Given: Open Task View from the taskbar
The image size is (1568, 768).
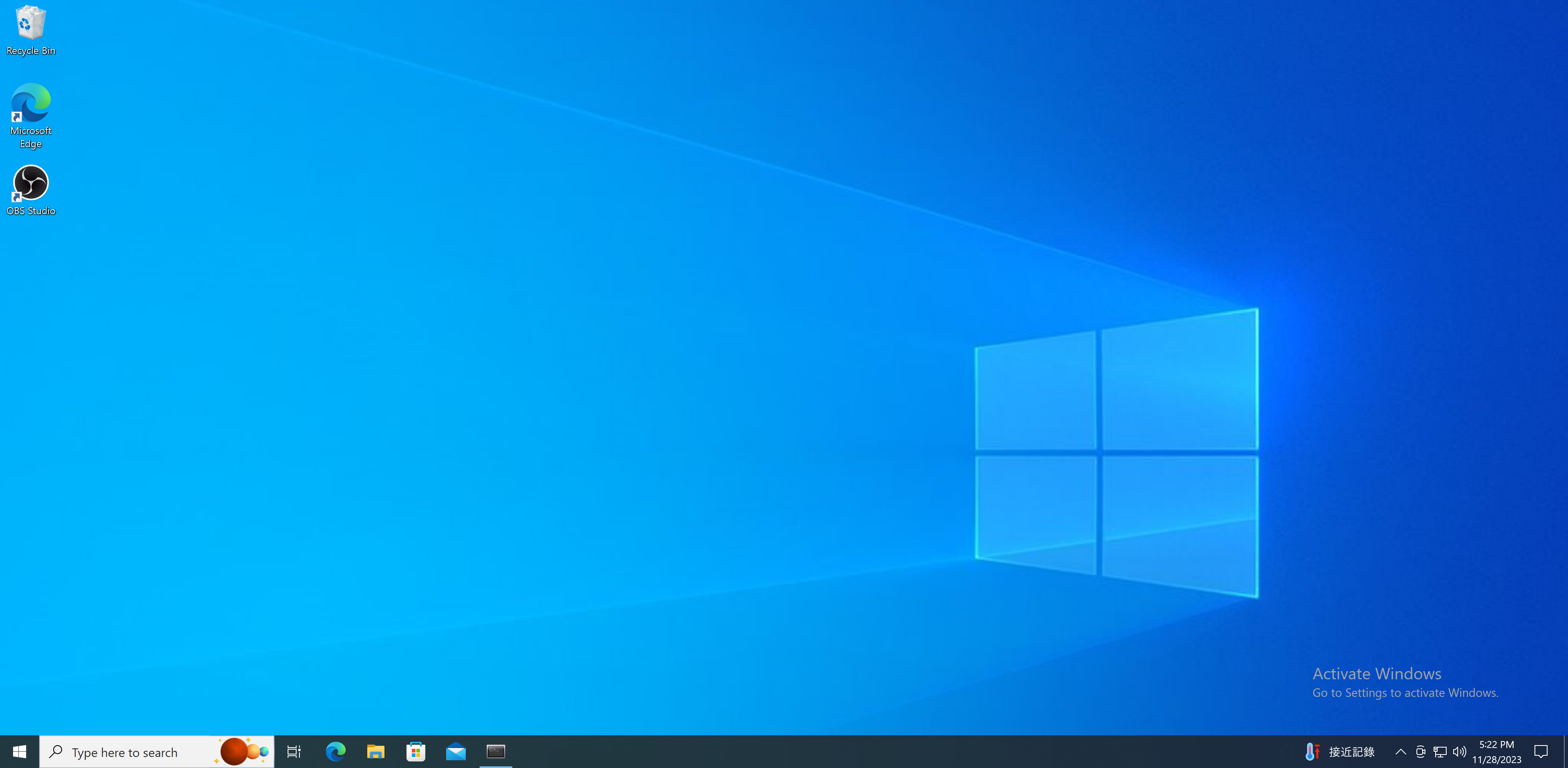Looking at the screenshot, I should pyautogui.click(x=294, y=752).
